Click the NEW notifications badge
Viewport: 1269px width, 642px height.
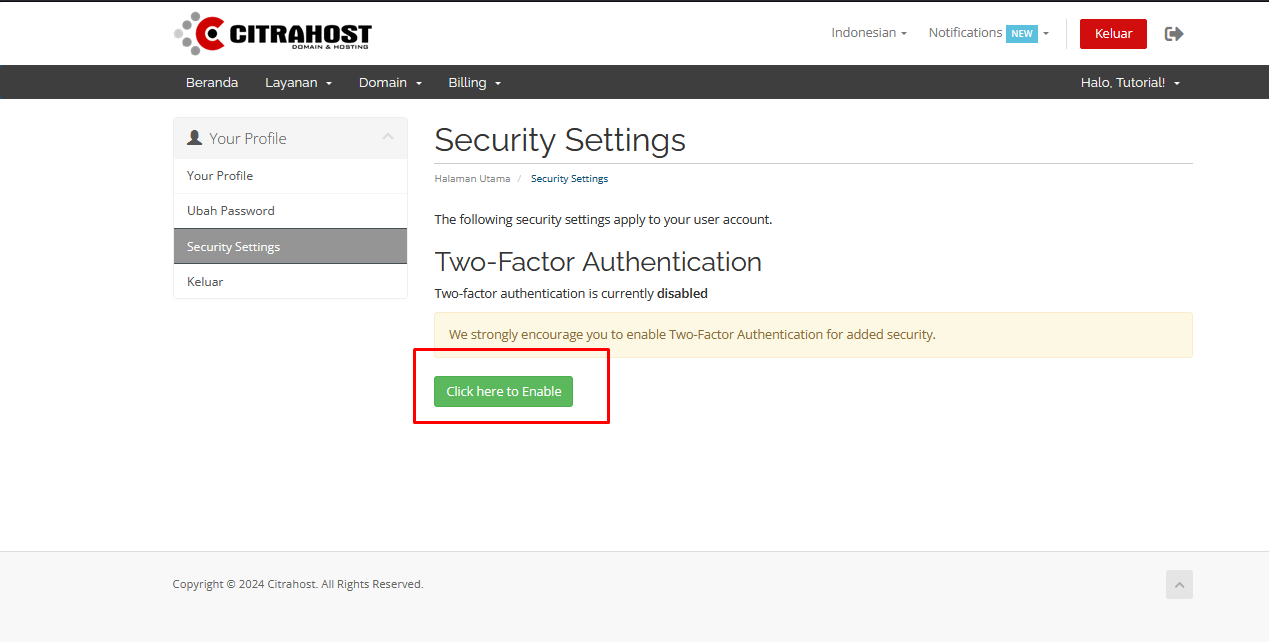(x=1021, y=33)
